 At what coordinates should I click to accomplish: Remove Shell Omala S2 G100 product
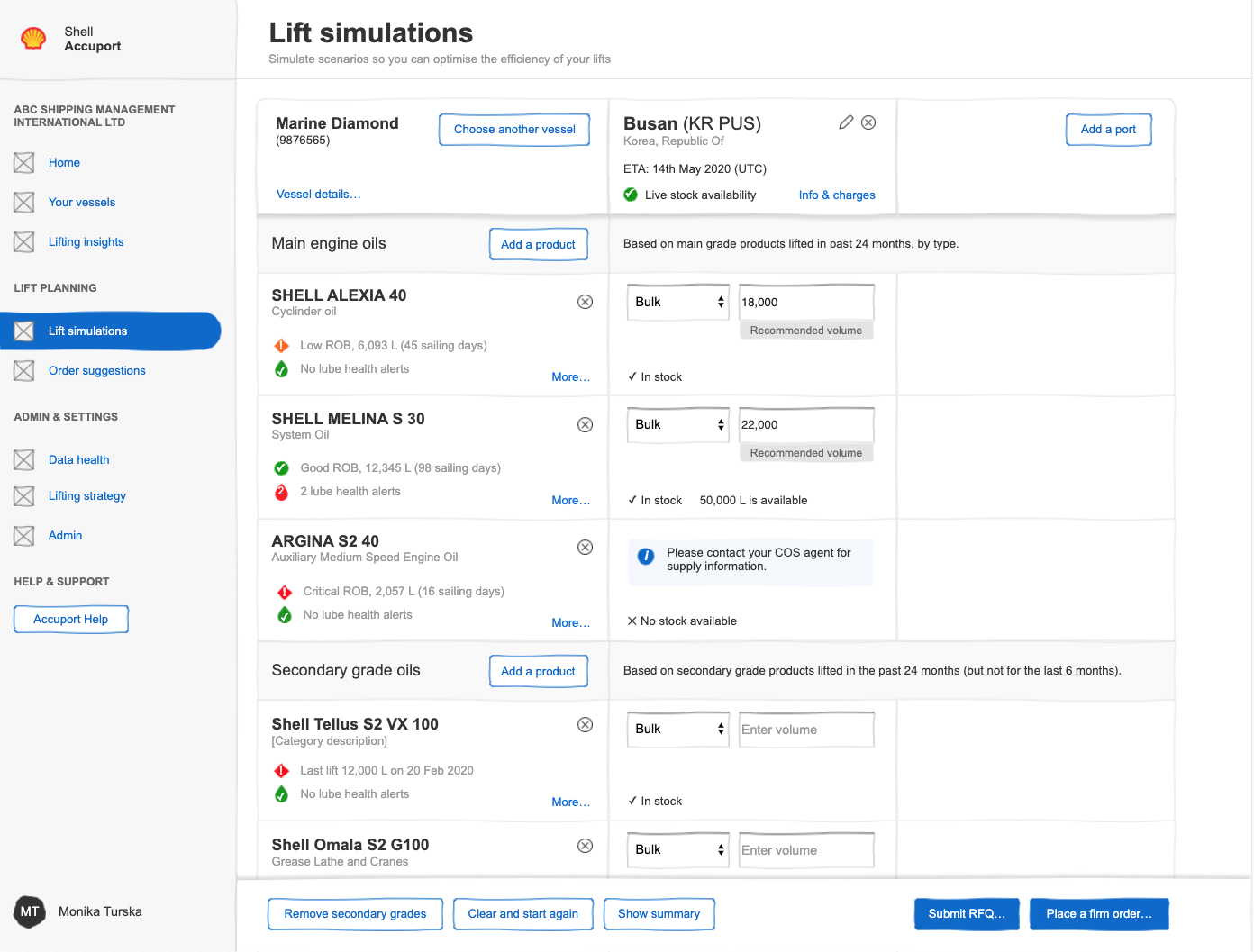[x=586, y=846]
